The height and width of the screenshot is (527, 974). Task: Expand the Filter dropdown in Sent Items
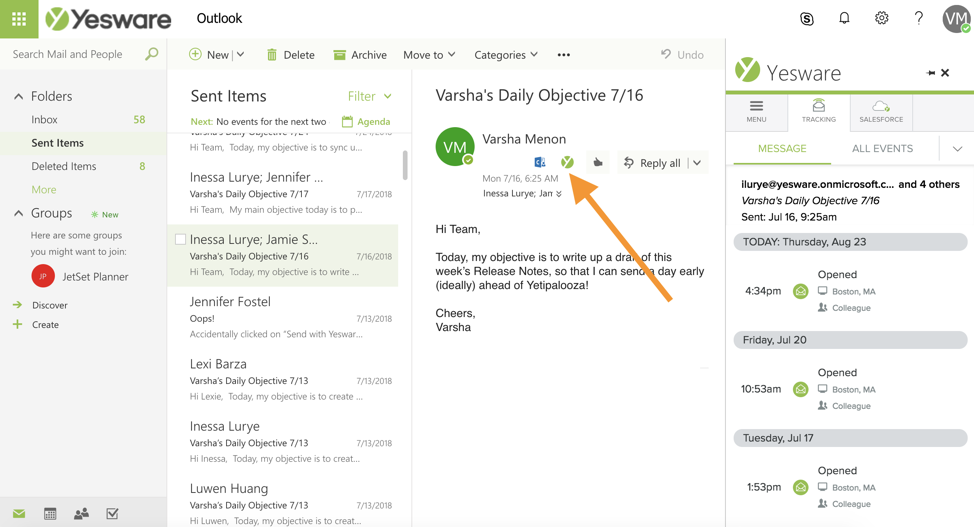[369, 96]
